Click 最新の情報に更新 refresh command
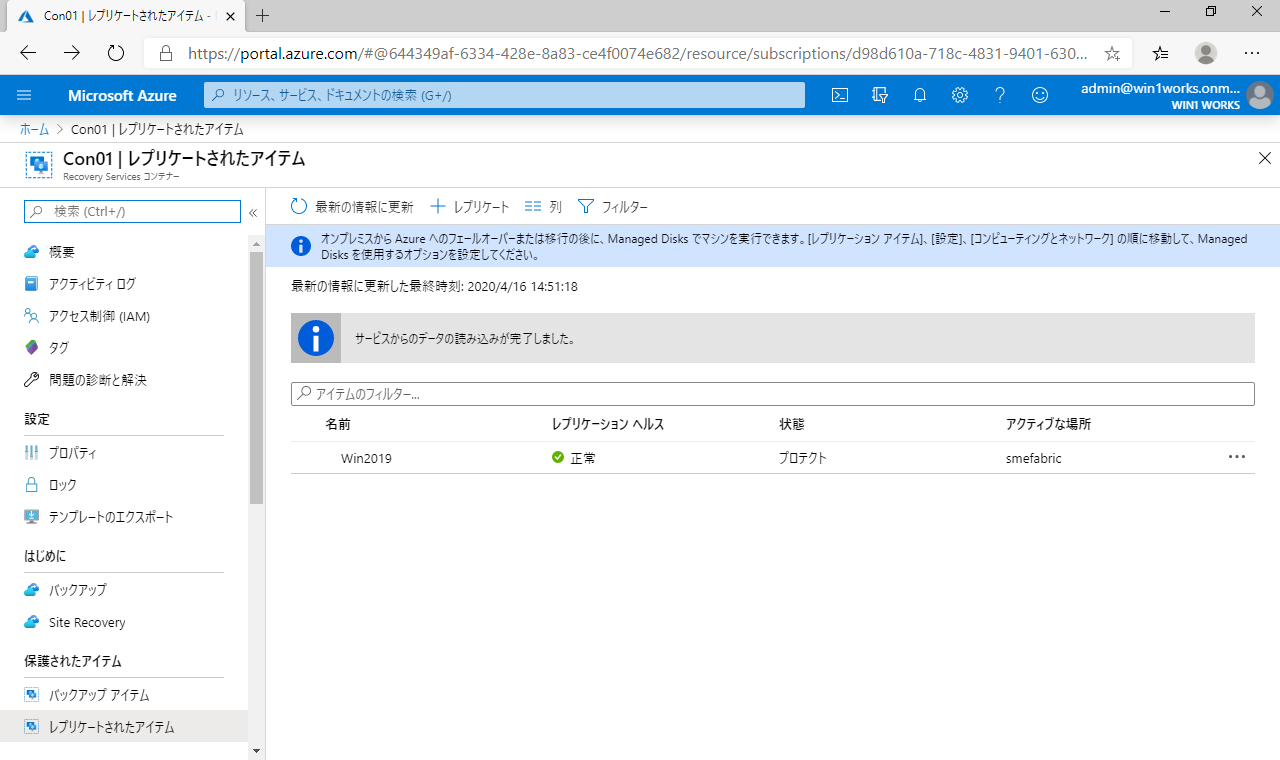The height and width of the screenshot is (760, 1280). (352, 206)
